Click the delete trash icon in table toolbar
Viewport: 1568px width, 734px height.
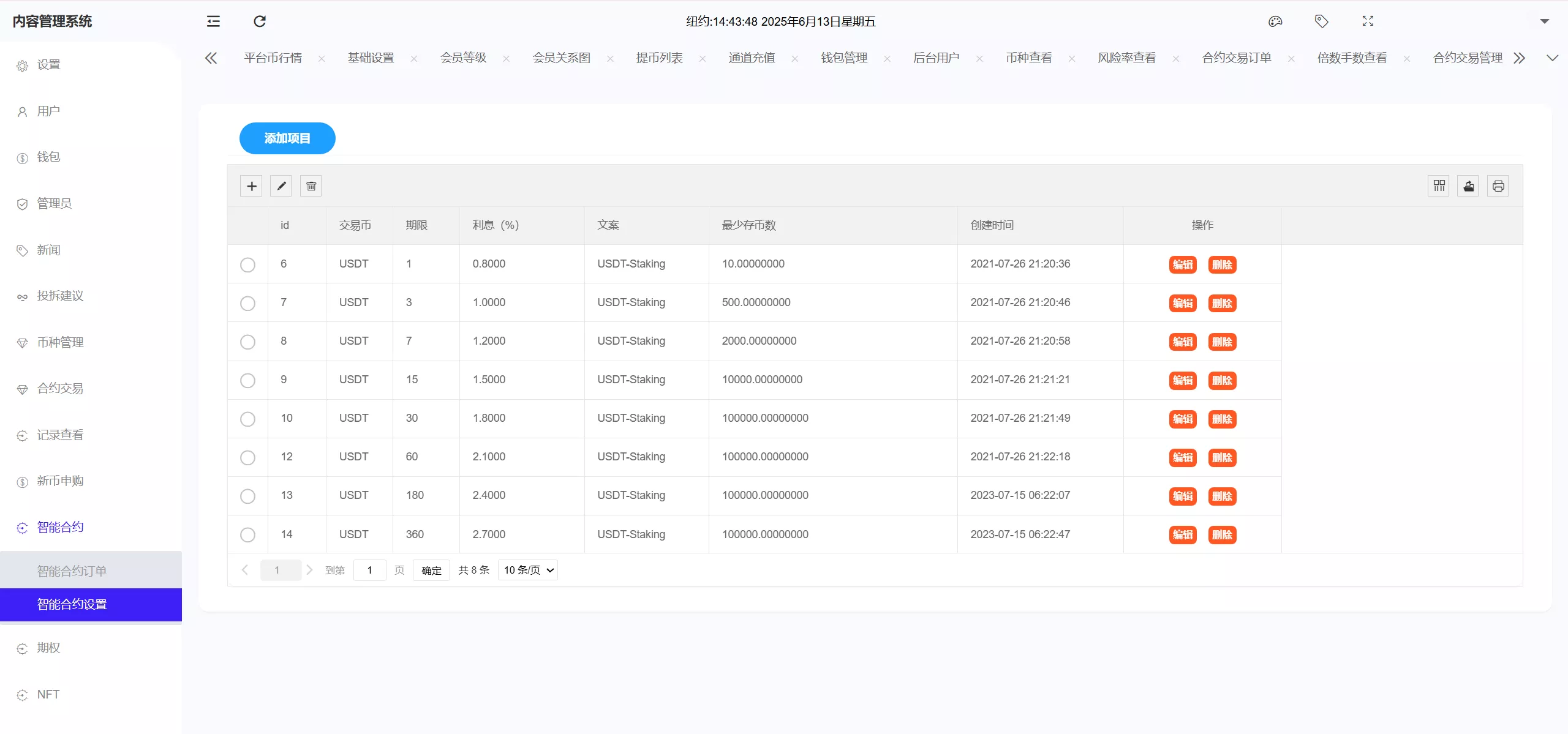click(310, 185)
